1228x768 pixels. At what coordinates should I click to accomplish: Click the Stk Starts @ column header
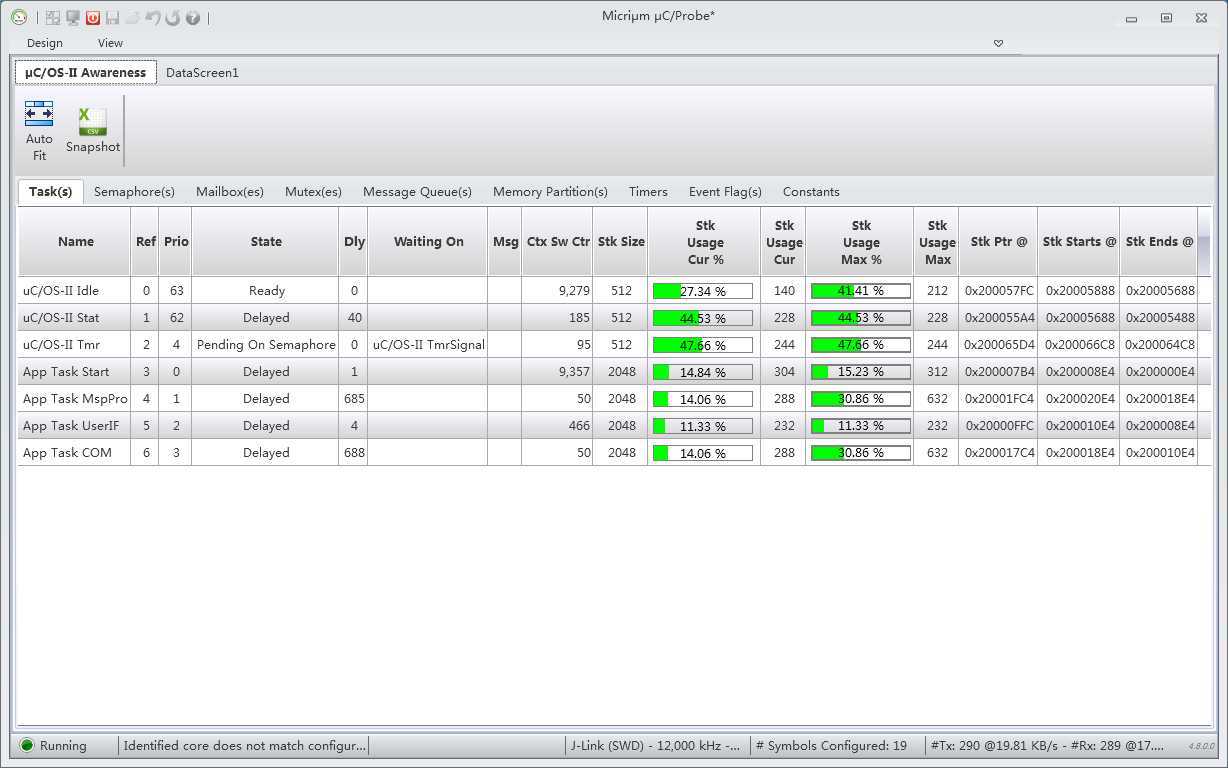(1079, 242)
